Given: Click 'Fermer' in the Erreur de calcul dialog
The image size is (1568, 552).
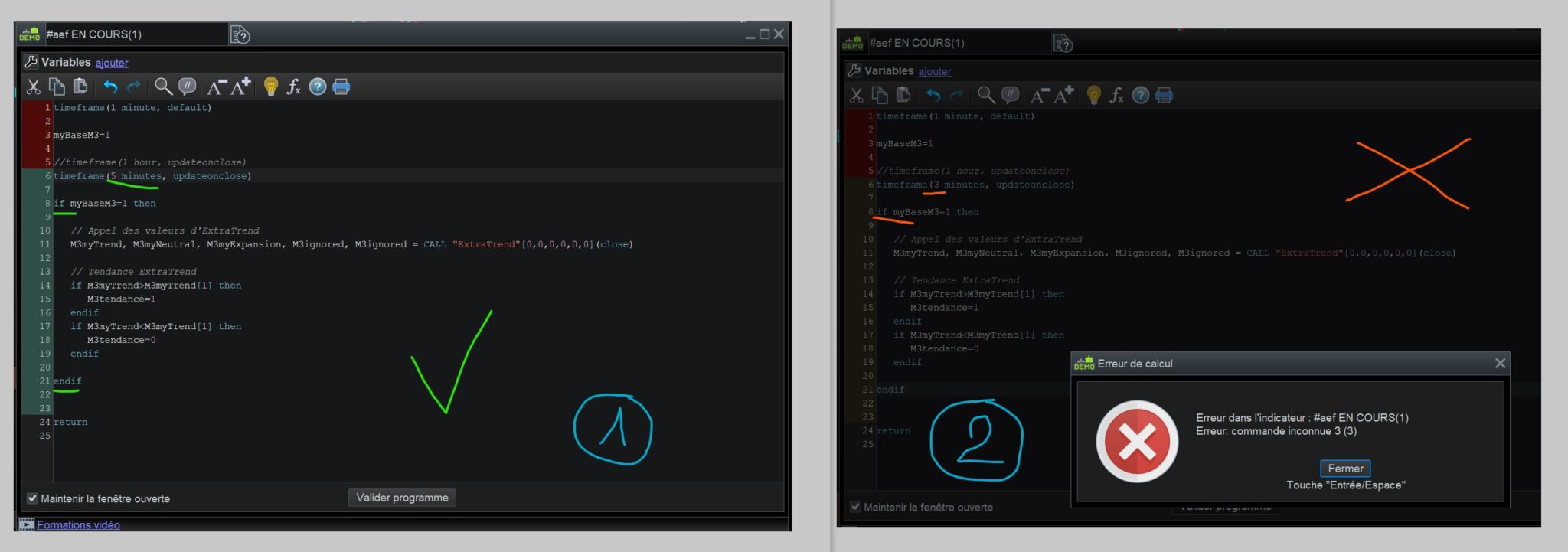Looking at the screenshot, I should click(1345, 469).
